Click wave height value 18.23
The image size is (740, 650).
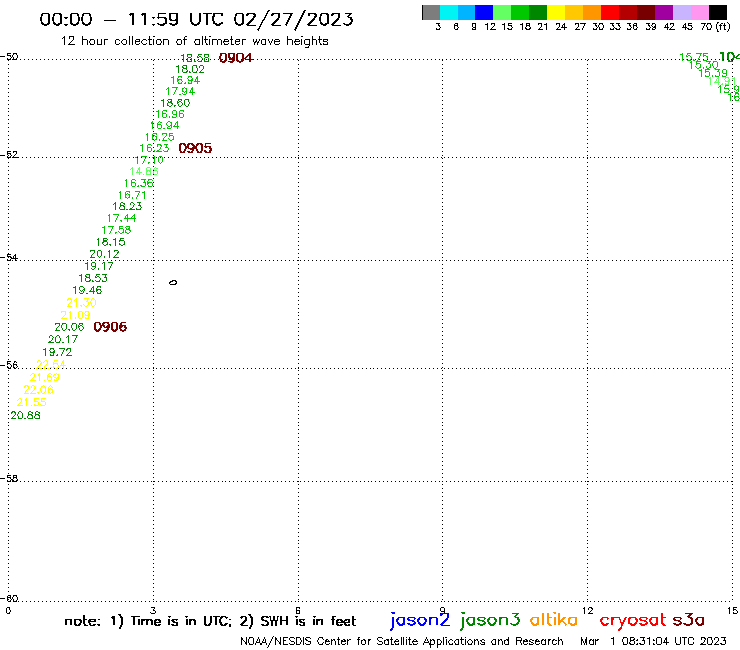coord(127,206)
